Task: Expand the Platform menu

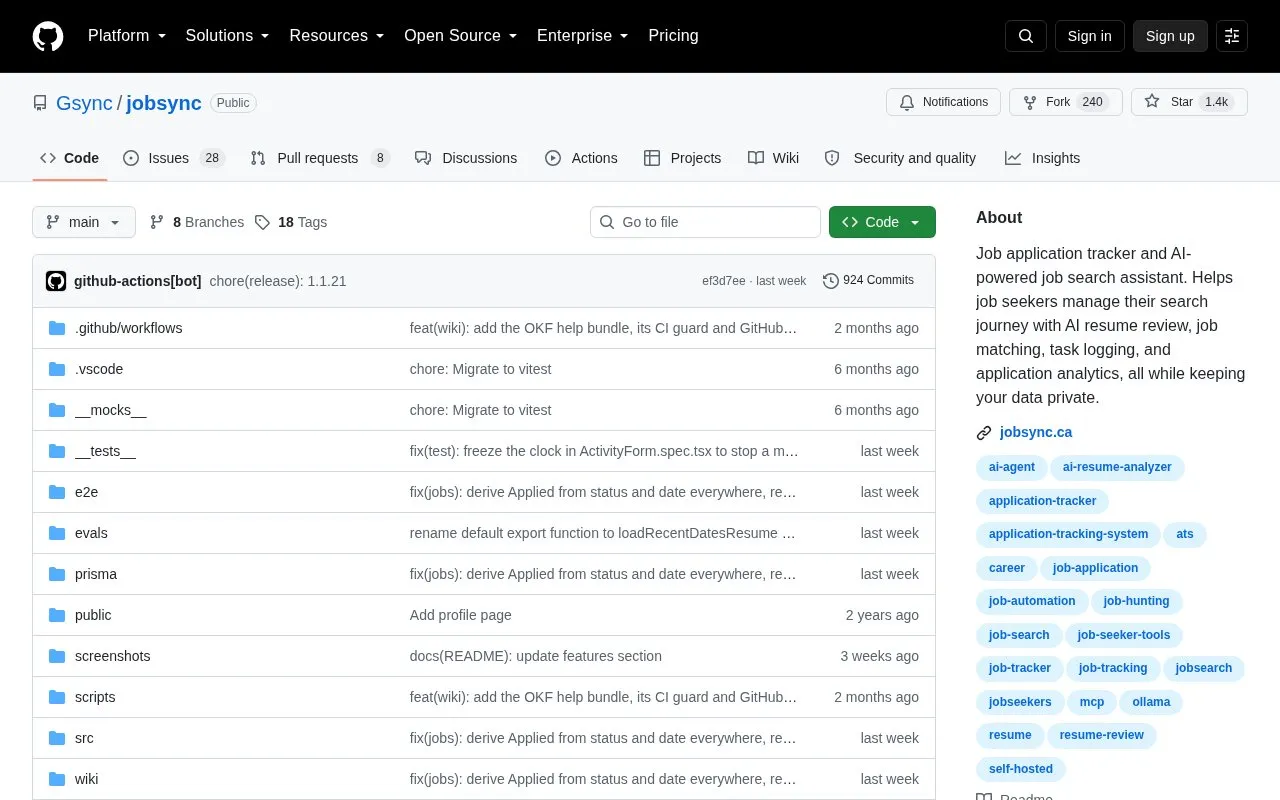Action: [x=127, y=36]
